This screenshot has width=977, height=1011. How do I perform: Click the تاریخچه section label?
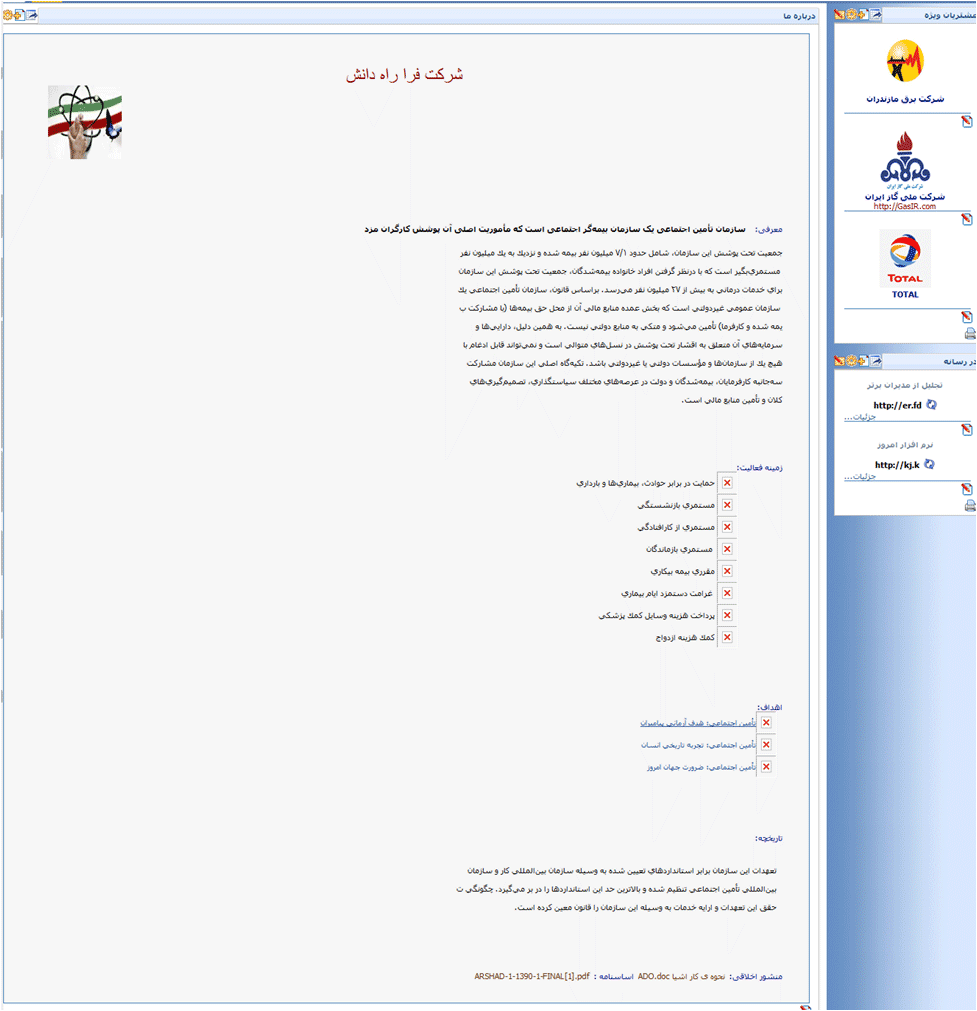tap(769, 838)
